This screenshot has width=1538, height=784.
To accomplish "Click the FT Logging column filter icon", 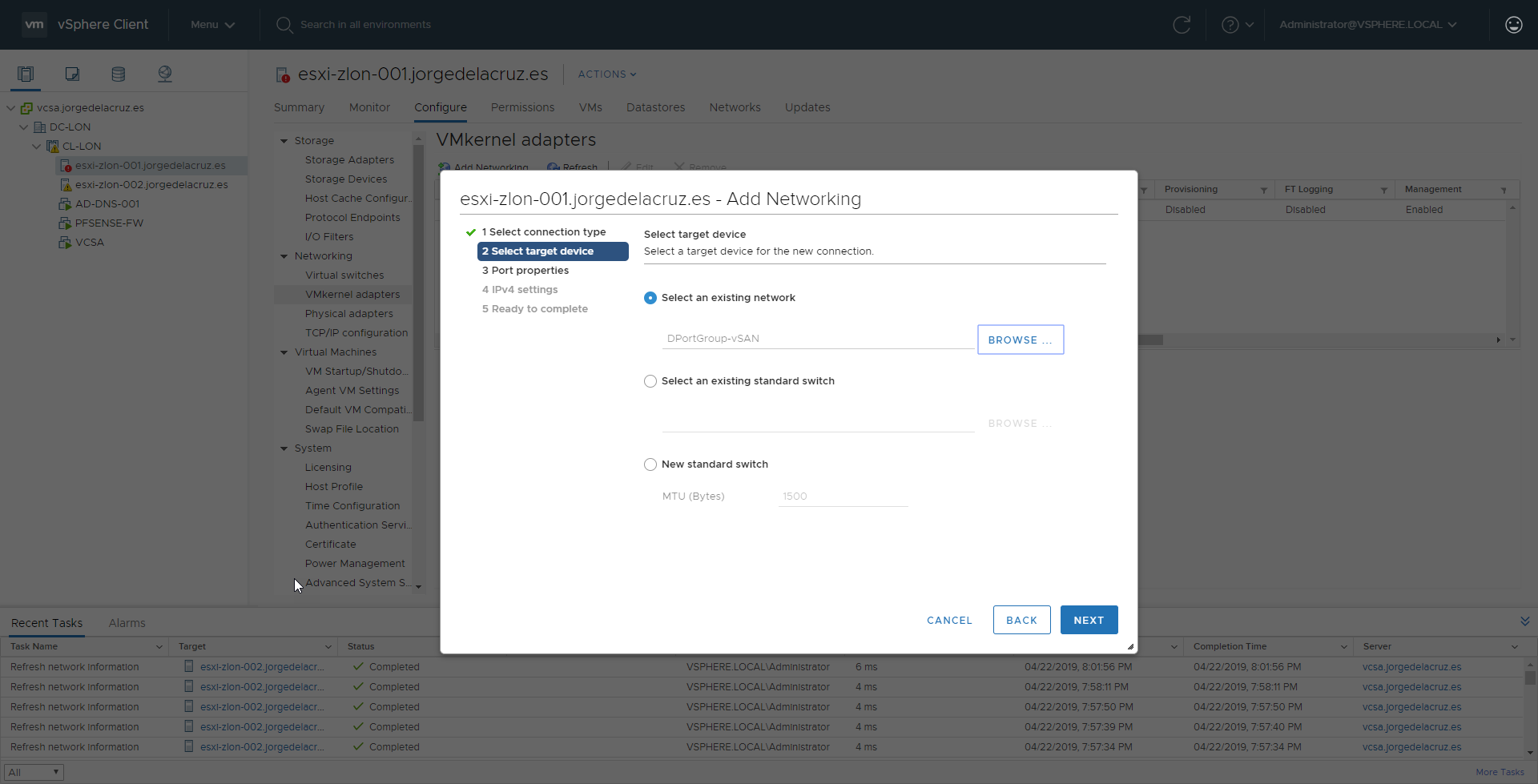I will (x=1383, y=191).
